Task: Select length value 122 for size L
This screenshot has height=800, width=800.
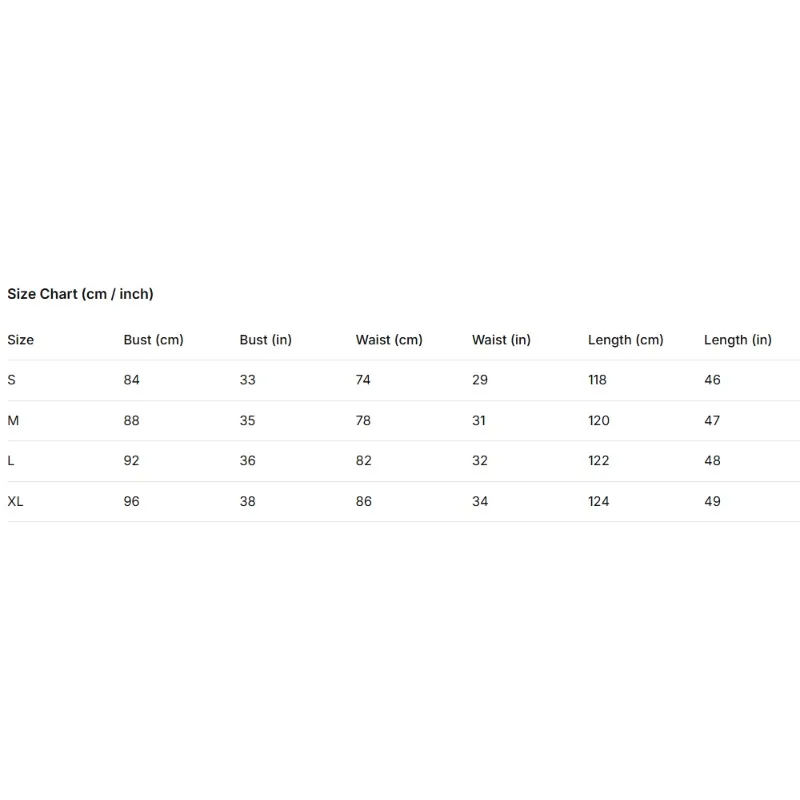Action: point(598,461)
